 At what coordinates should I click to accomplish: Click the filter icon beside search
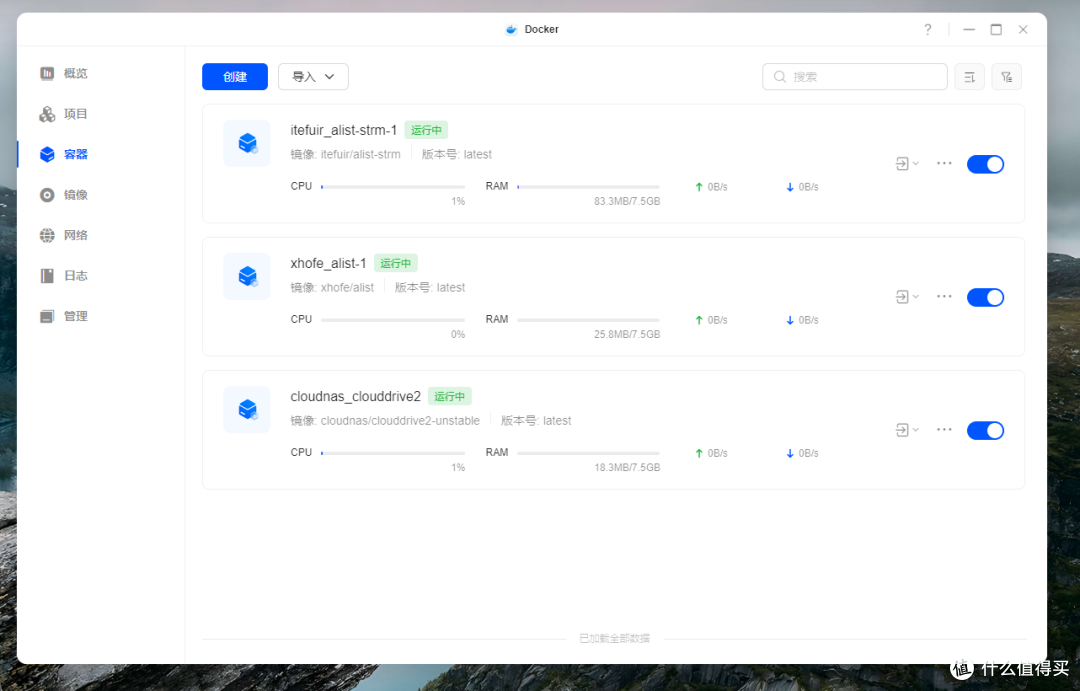click(1007, 76)
